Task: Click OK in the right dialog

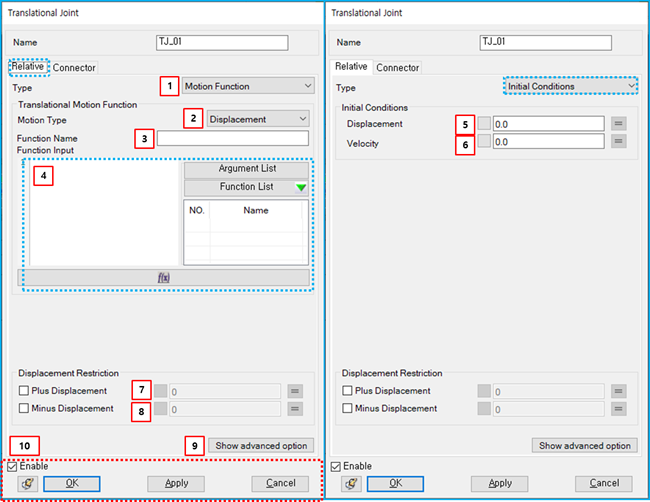Action: pyautogui.click(x=395, y=483)
